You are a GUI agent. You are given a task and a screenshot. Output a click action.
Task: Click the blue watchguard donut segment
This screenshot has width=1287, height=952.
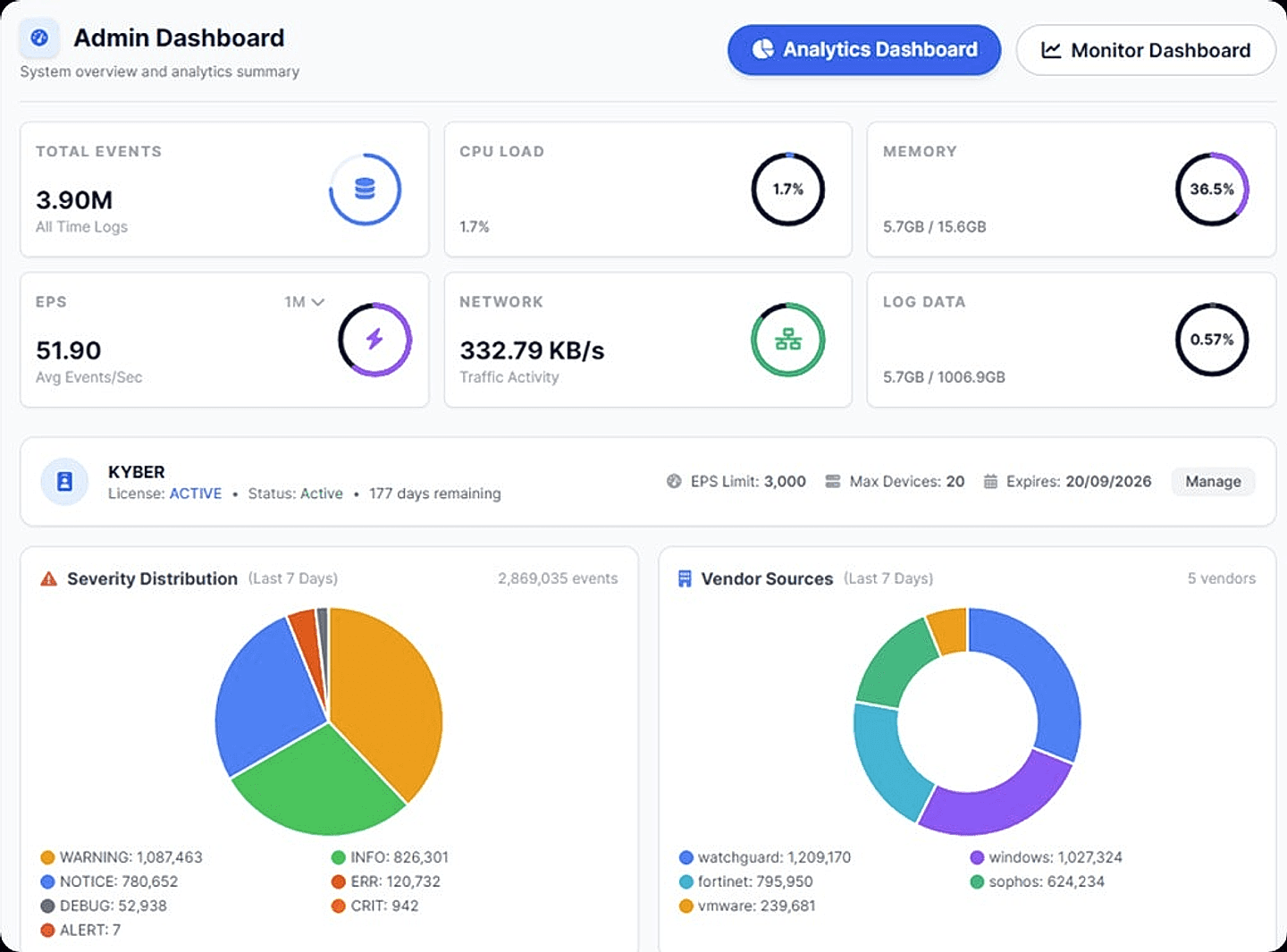1050,679
